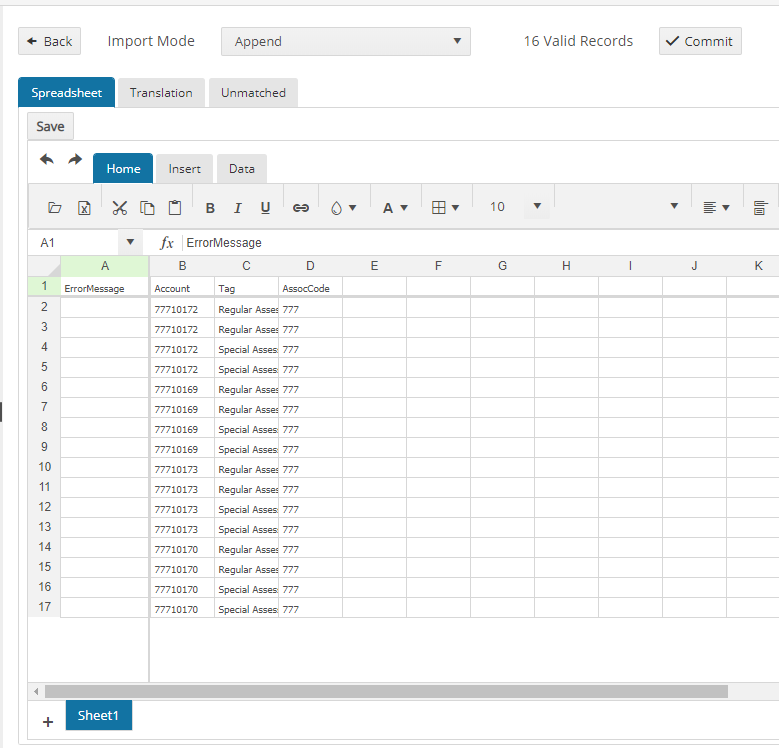Open the text color picker
The image size is (779, 748).
tap(395, 208)
